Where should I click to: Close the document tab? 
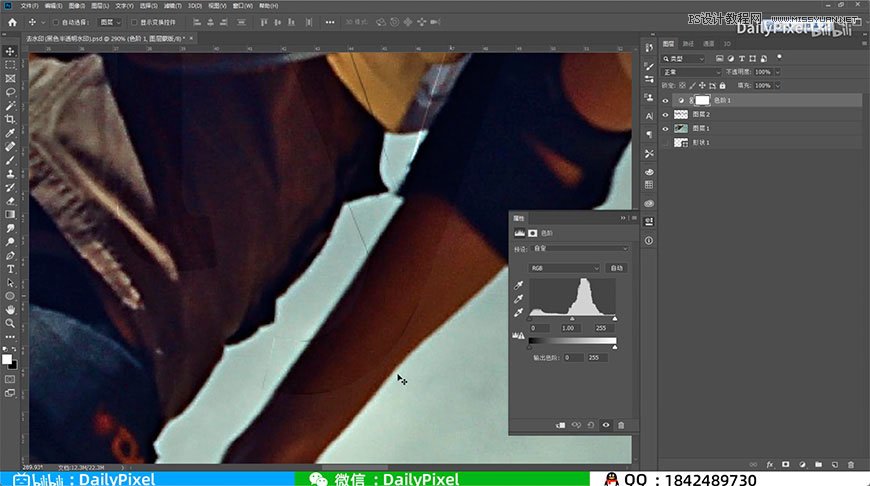click(x=191, y=38)
